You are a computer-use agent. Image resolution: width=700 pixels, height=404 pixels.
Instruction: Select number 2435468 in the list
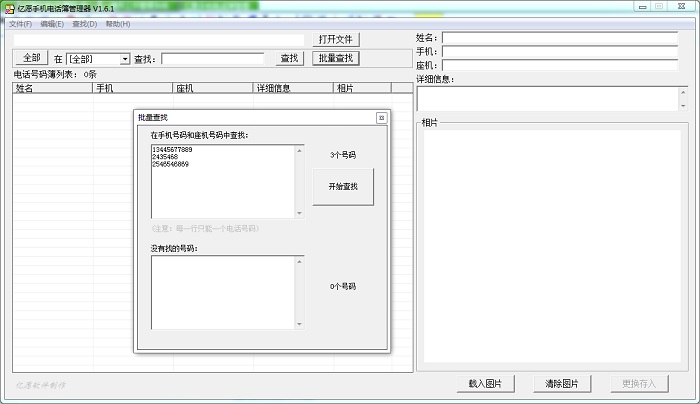click(165, 157)
